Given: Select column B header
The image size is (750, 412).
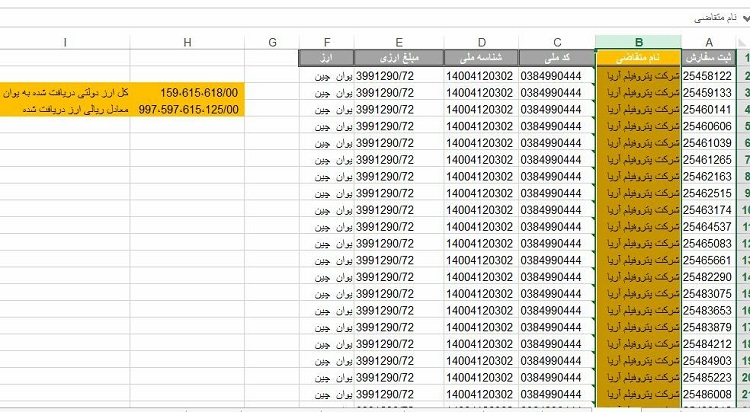Looking at the screenshot, I should click(x=637, y=41).
